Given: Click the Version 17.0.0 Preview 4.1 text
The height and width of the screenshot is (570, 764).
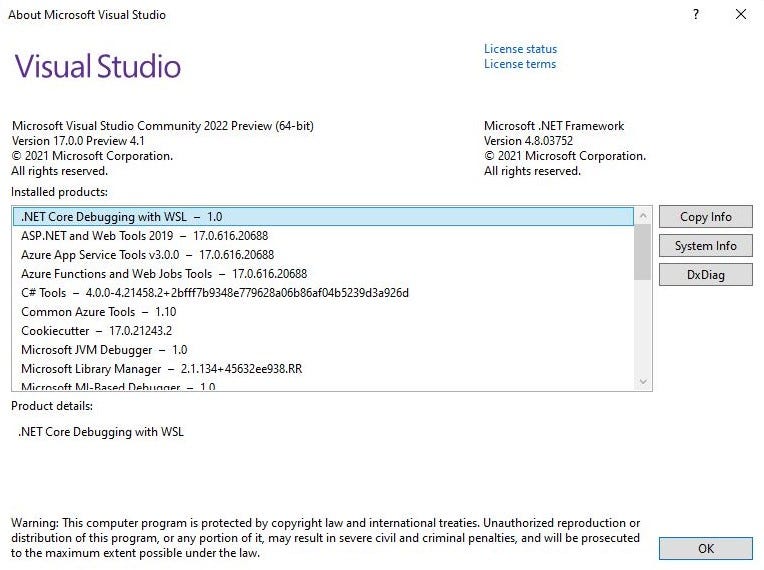Looking at the screenshot, I should tap(78, 141).
